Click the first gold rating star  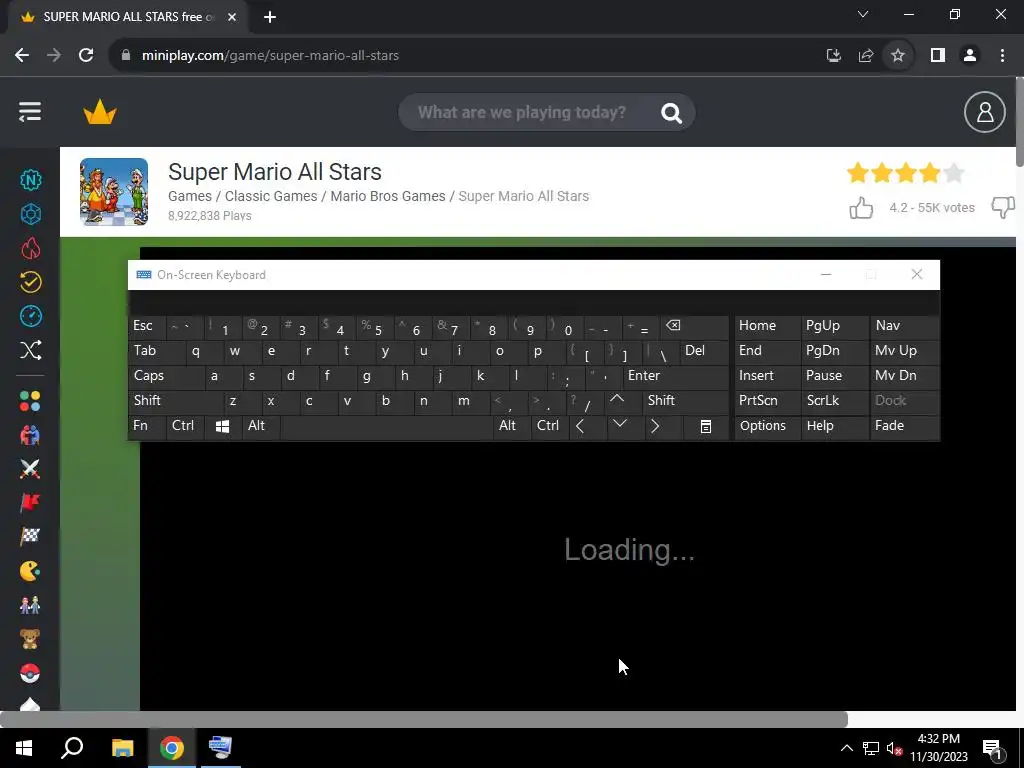coord(857,173)
